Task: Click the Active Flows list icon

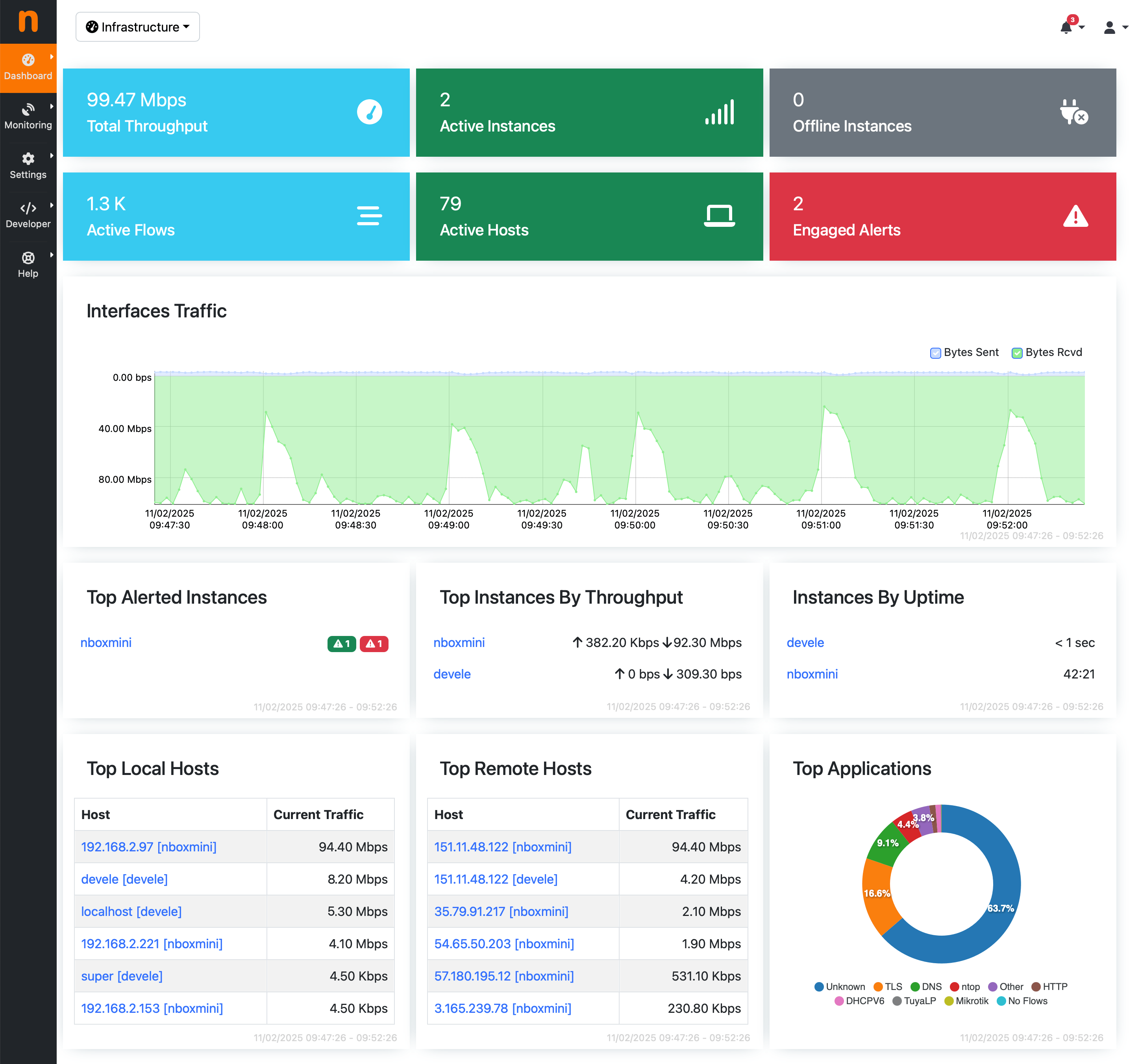Action: coord(369,216)
